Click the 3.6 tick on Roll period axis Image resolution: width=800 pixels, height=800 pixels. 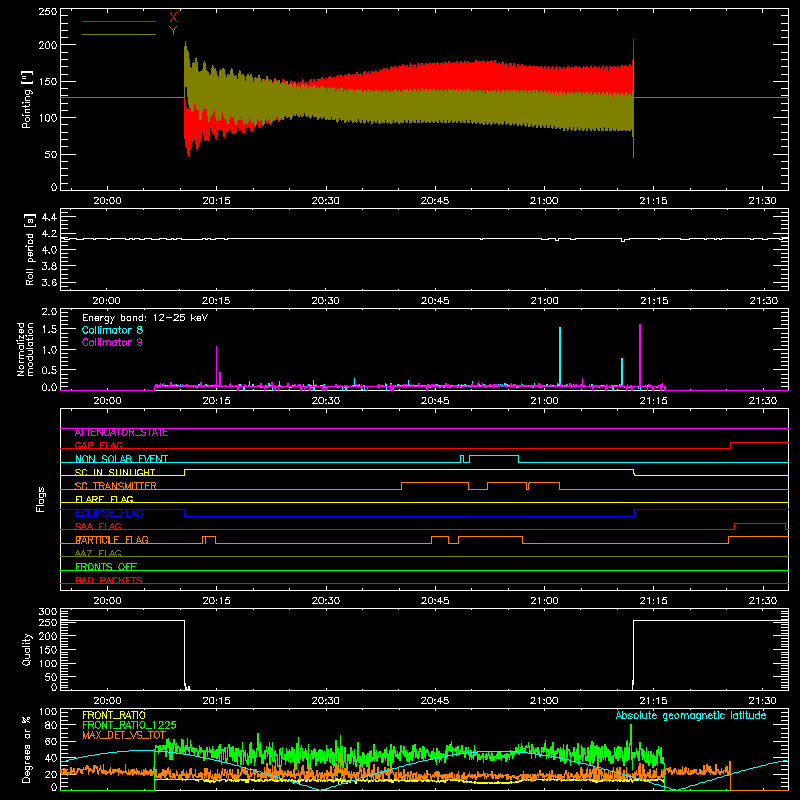point(49,282)
